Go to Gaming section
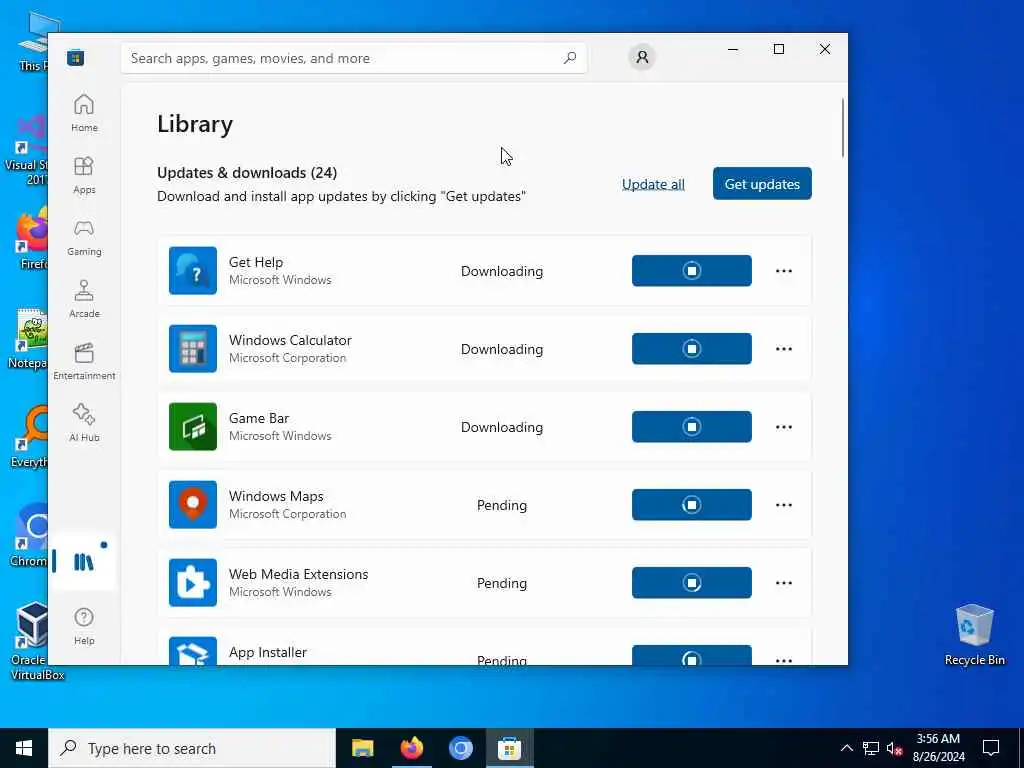The image size is (1024, 768). (84, 237)
